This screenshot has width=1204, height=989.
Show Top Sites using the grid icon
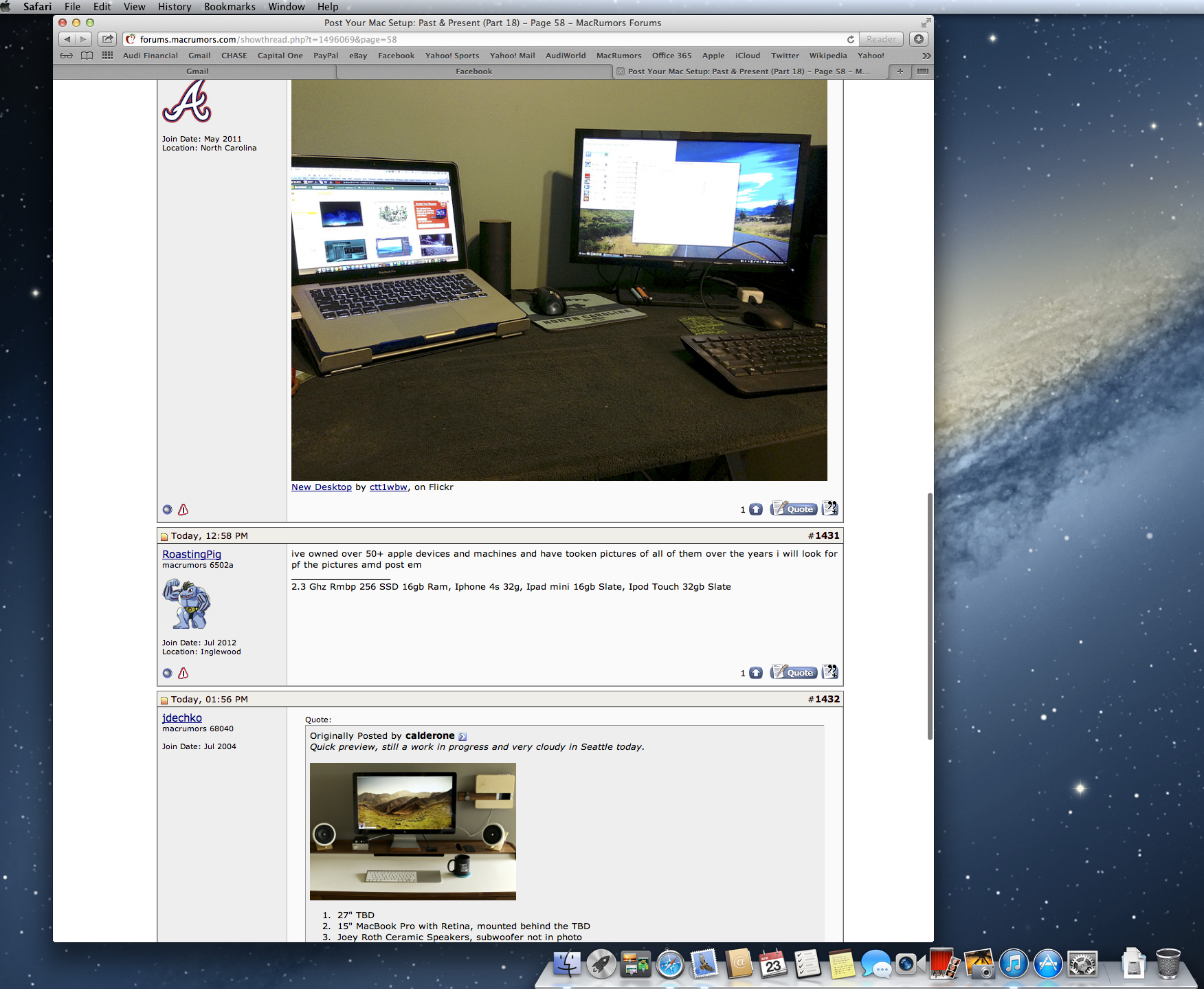(107, 56)
